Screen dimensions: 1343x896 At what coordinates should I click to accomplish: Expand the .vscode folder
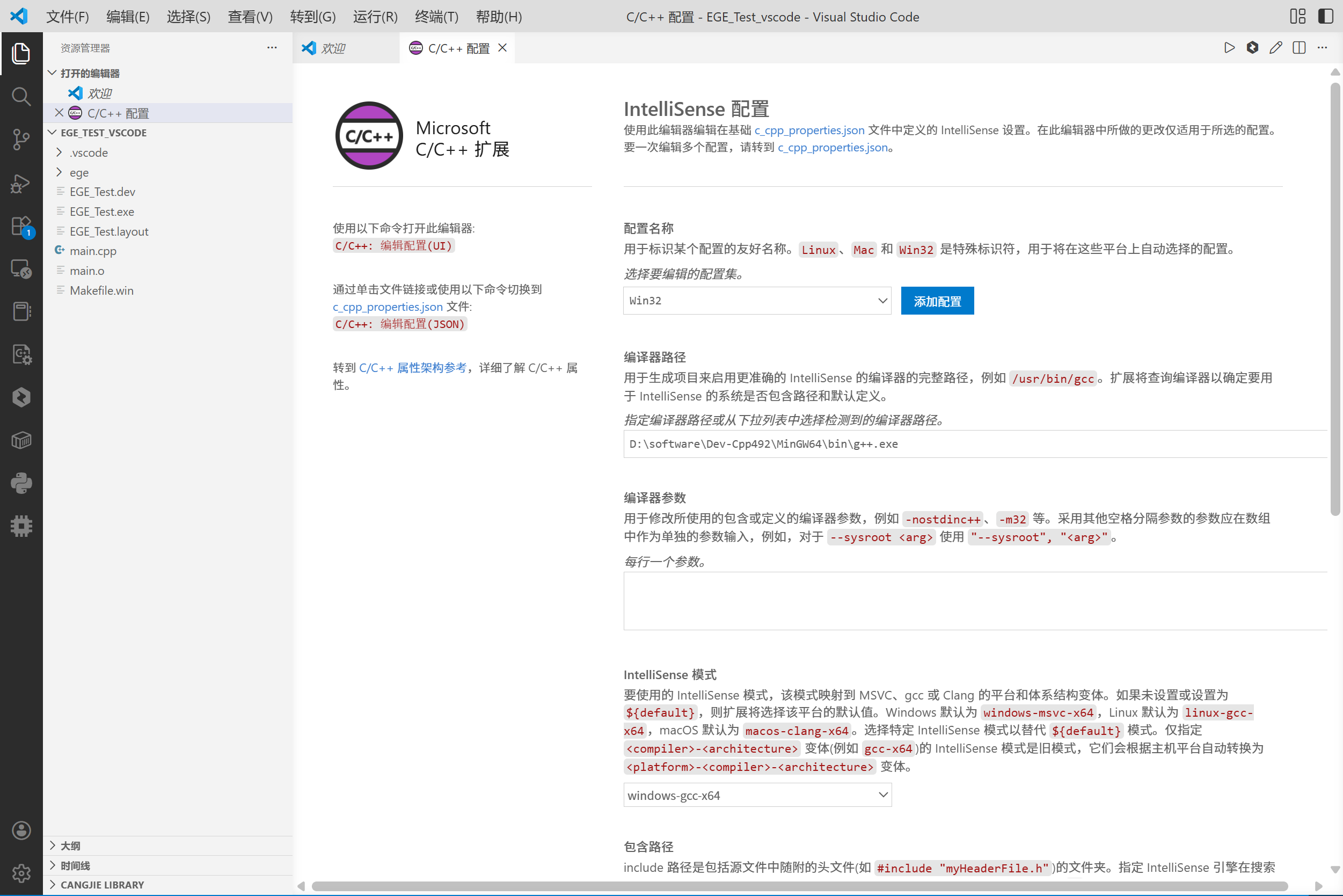[x=59, y=152]
